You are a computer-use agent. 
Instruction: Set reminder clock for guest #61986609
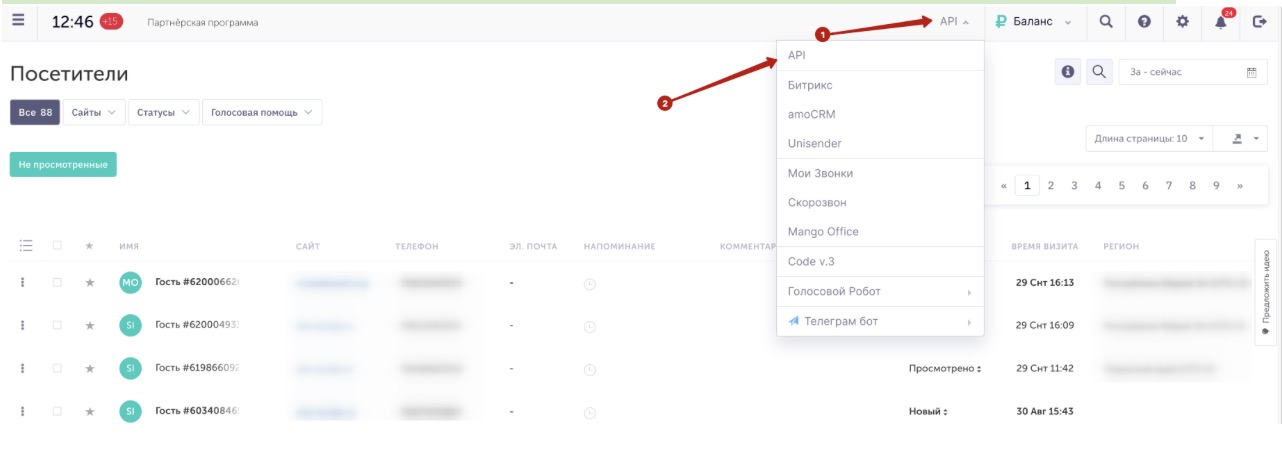[590, 369]
